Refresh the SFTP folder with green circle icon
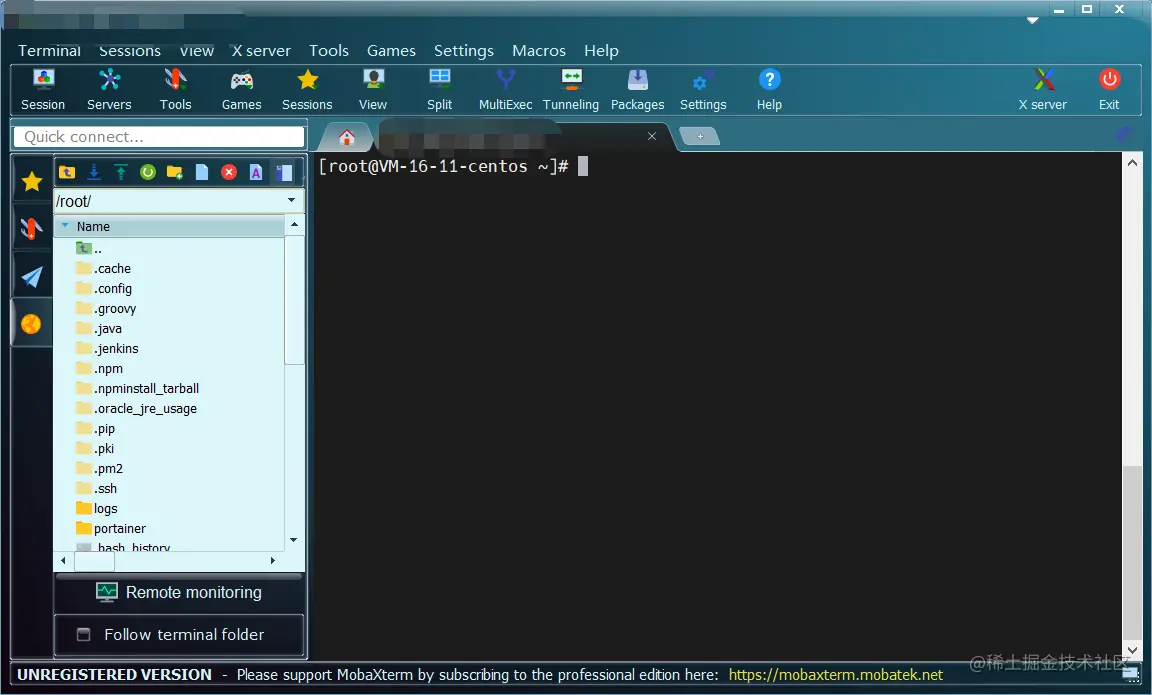 coord(148,172)
